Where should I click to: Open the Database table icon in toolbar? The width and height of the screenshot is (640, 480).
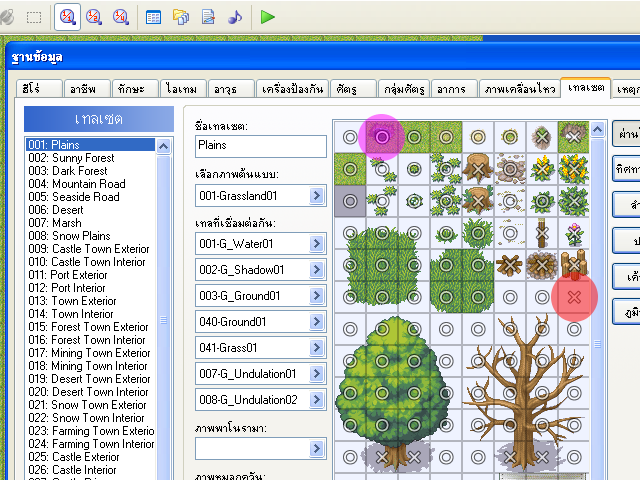(153, 18)
